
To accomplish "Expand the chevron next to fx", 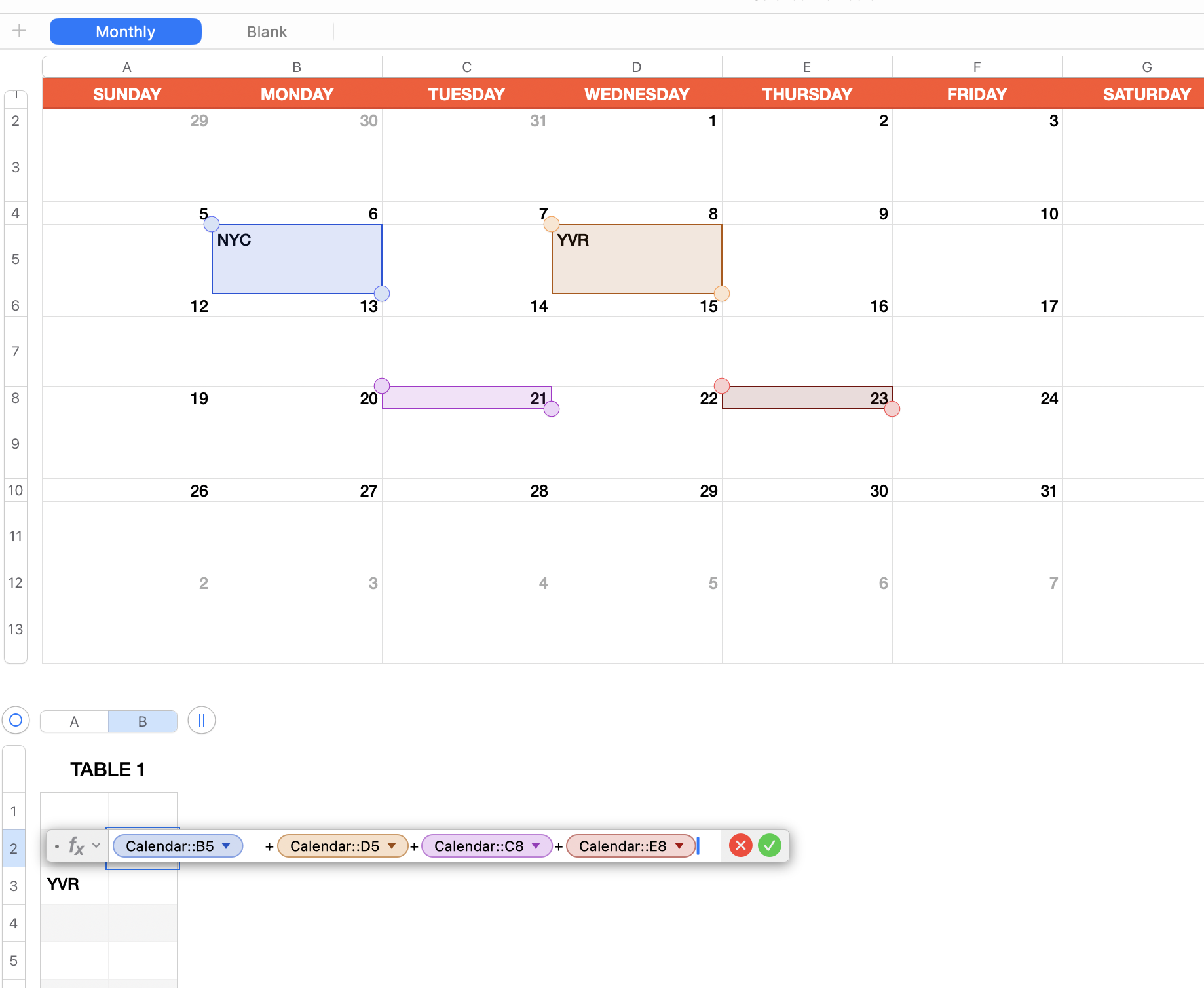I will pyautogui.click(x=96, y=845).
